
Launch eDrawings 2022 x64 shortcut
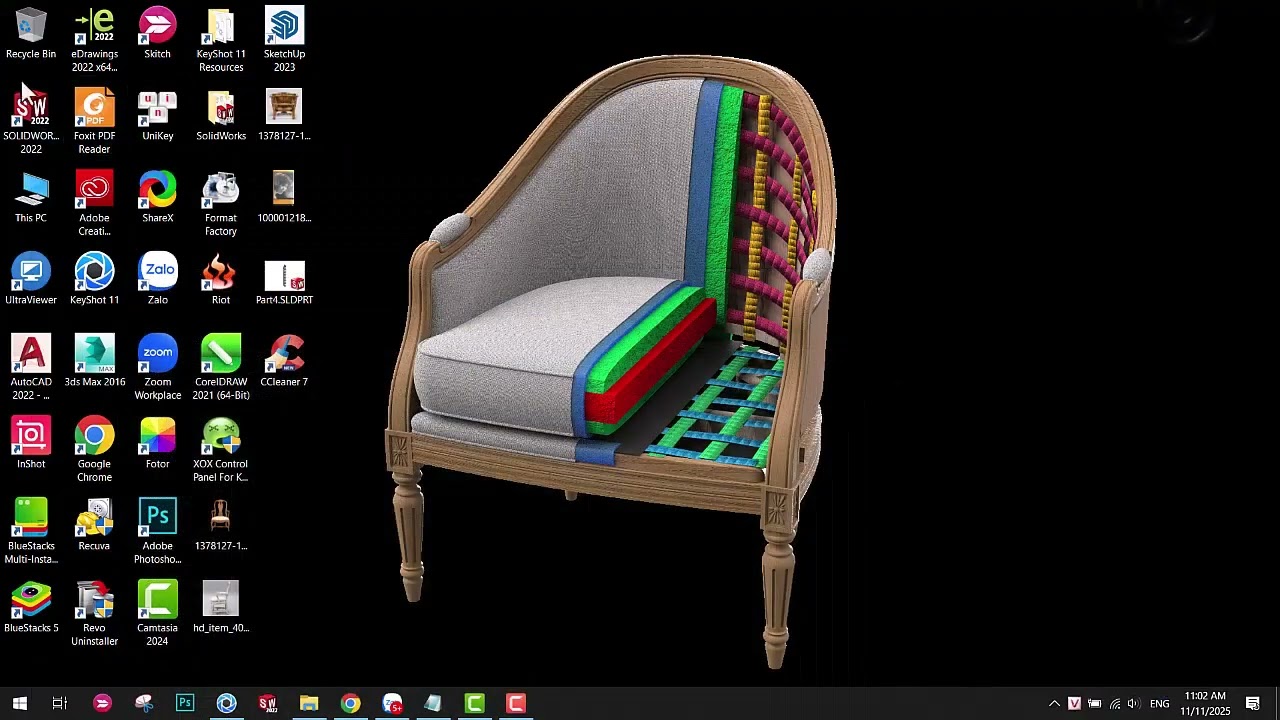pyautogui.click(x=94, y=40)
